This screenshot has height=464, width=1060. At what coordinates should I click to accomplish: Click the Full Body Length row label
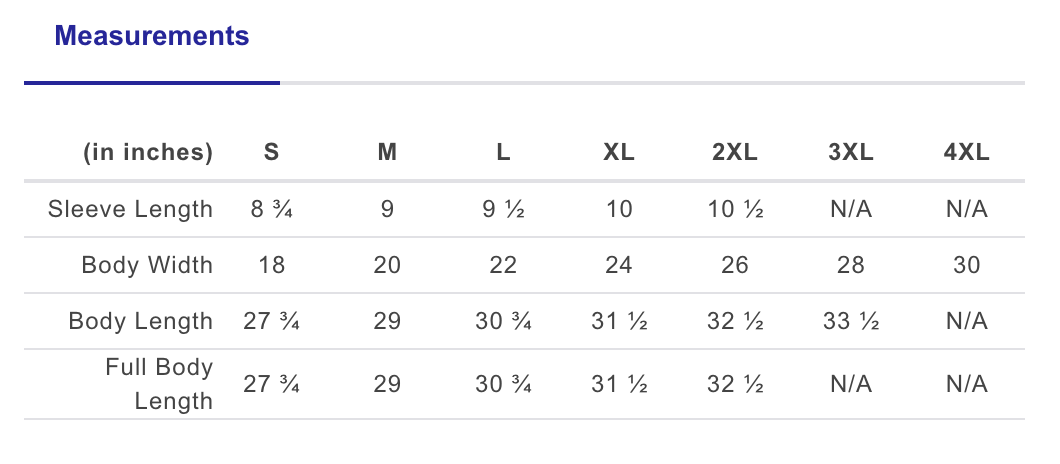(159, 384)
